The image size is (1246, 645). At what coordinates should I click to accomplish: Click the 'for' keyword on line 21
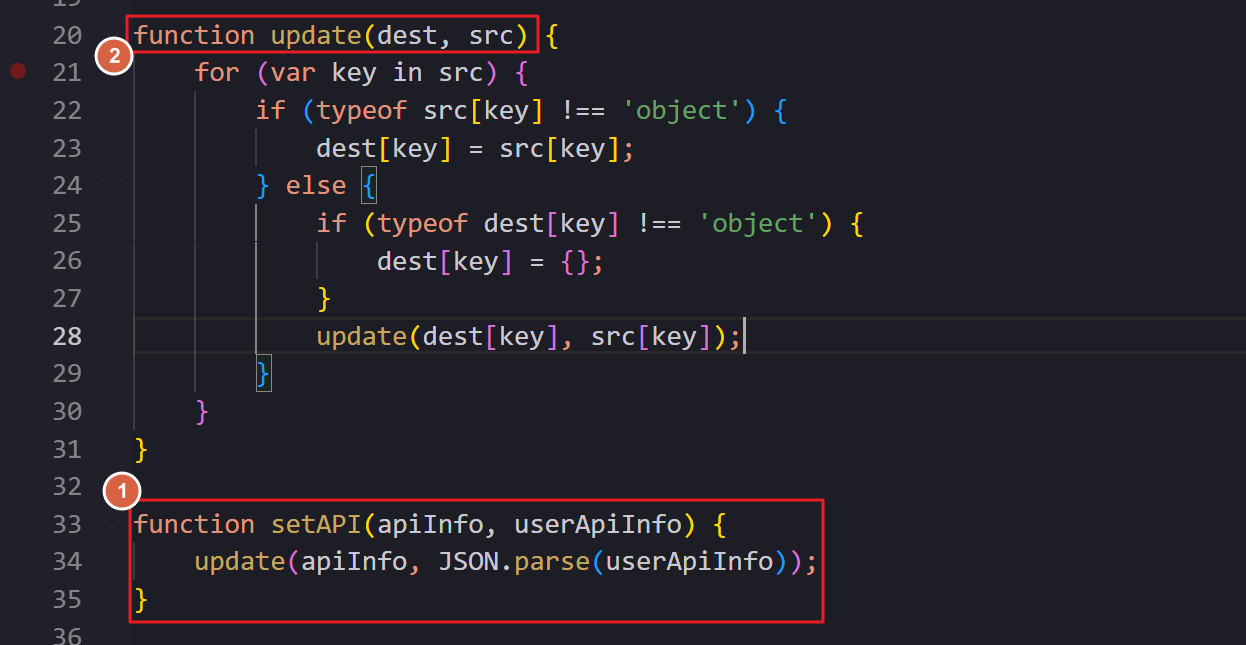pyautogui.click(x=217, y=72)
